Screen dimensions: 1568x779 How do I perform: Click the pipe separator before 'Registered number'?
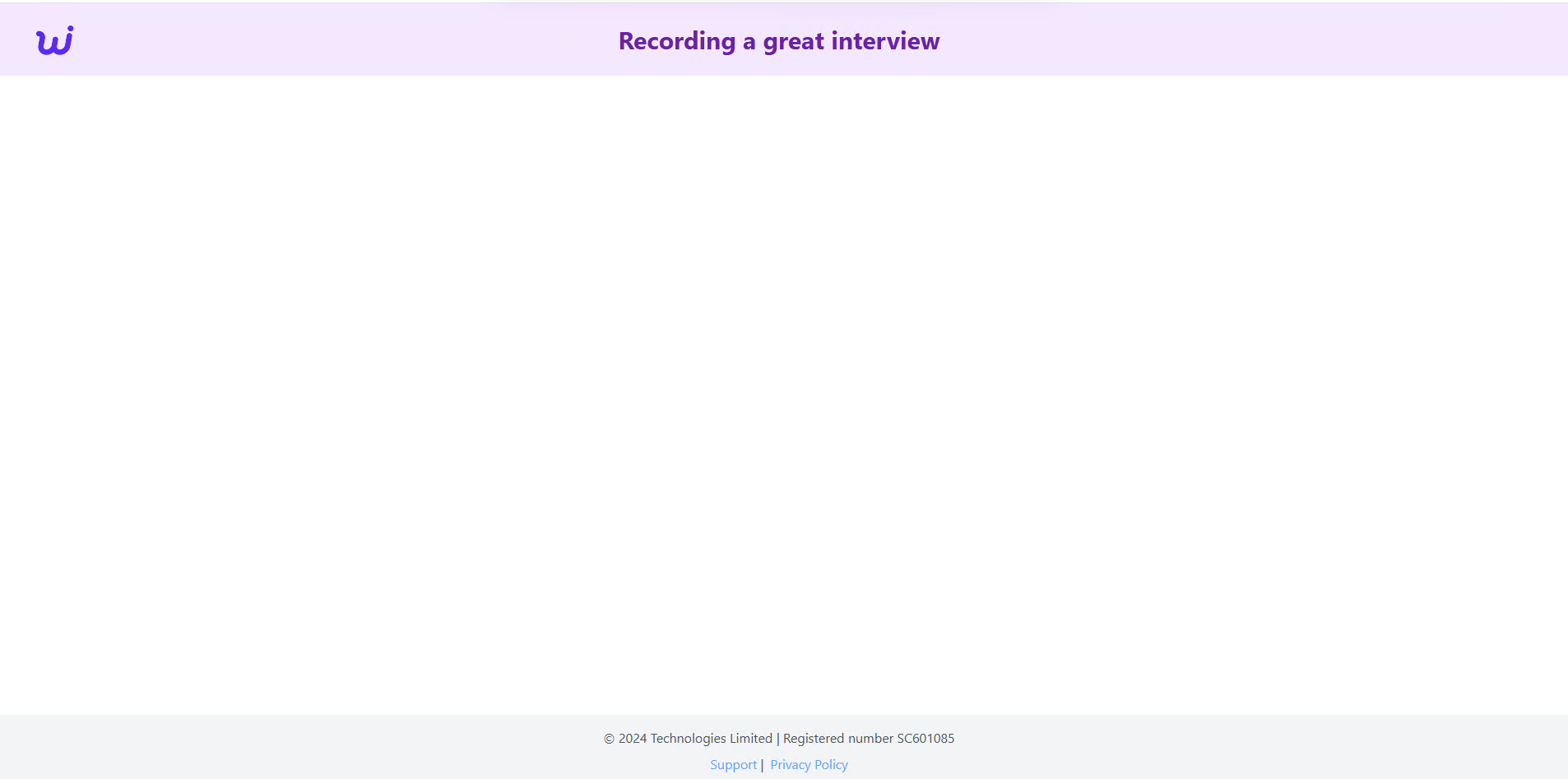[x=777, y=739]
